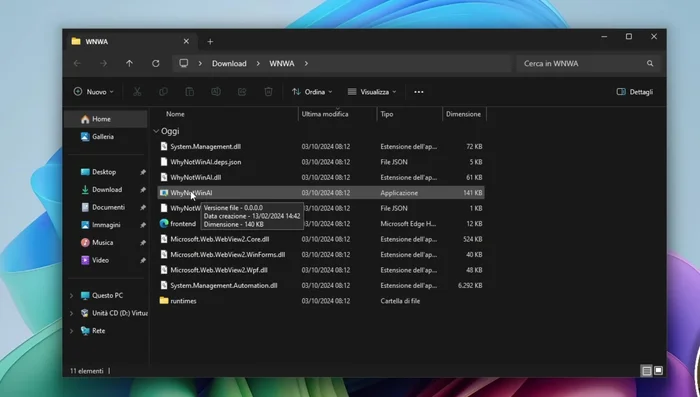Viewport: 700px width, 397px height.
Task: Select the WhyNotWinAI application file
Action: click(x=321, y=192)
